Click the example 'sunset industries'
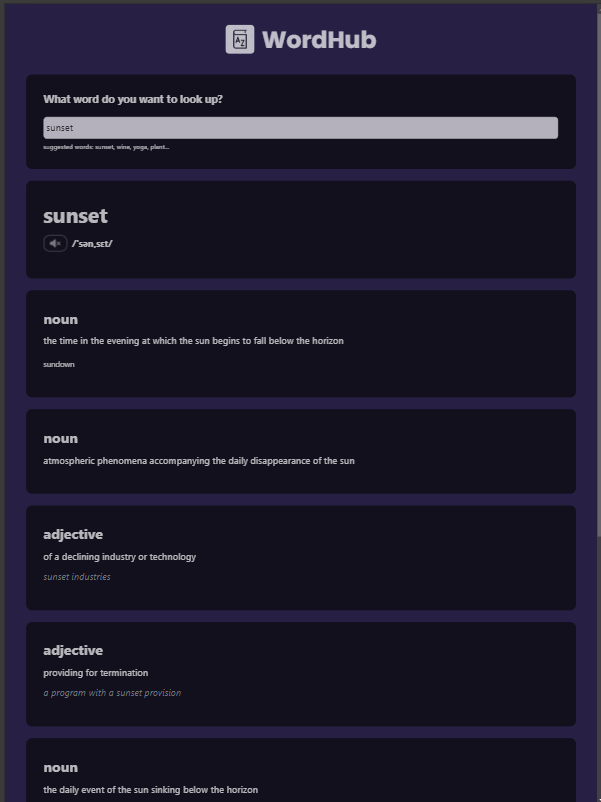This screenshot has width=601, height=802. pos(76,577)
